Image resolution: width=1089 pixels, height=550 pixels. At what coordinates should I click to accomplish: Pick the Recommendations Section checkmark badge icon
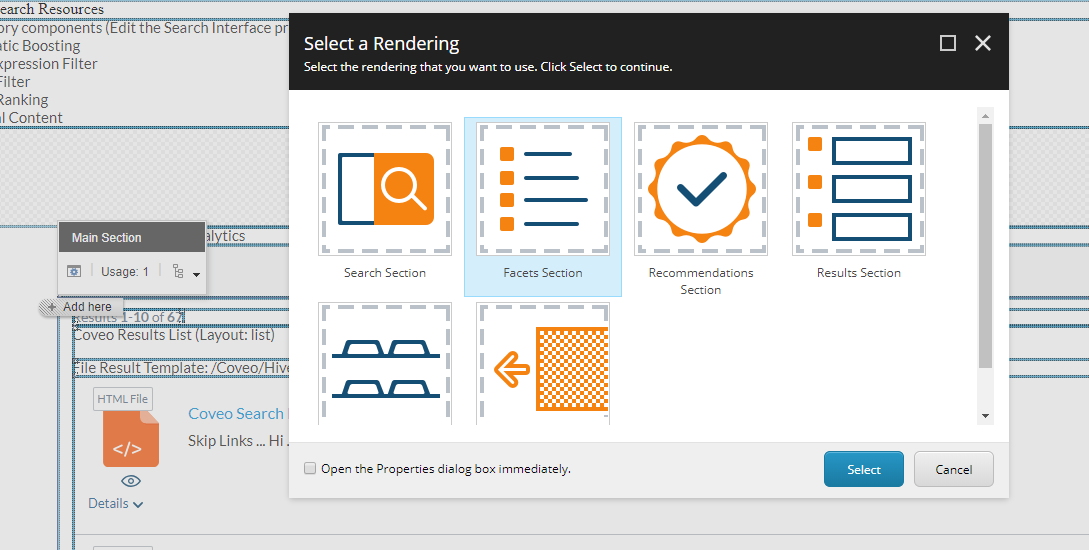[700, 189]
